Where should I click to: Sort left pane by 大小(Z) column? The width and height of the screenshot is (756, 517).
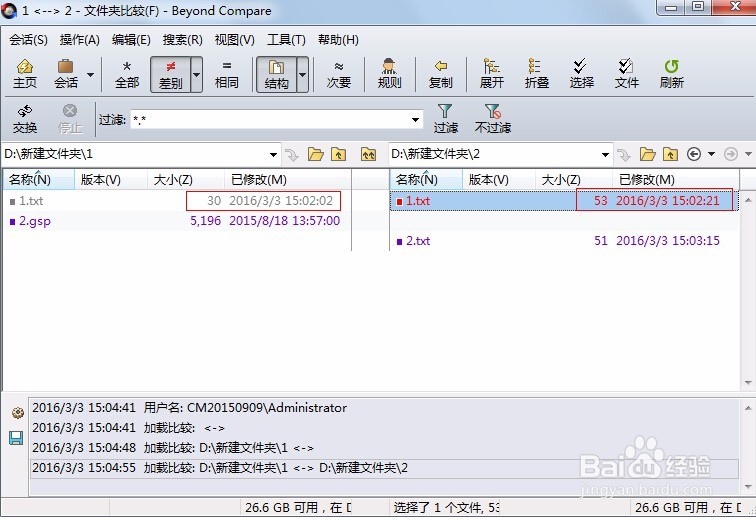pos(186,180)
